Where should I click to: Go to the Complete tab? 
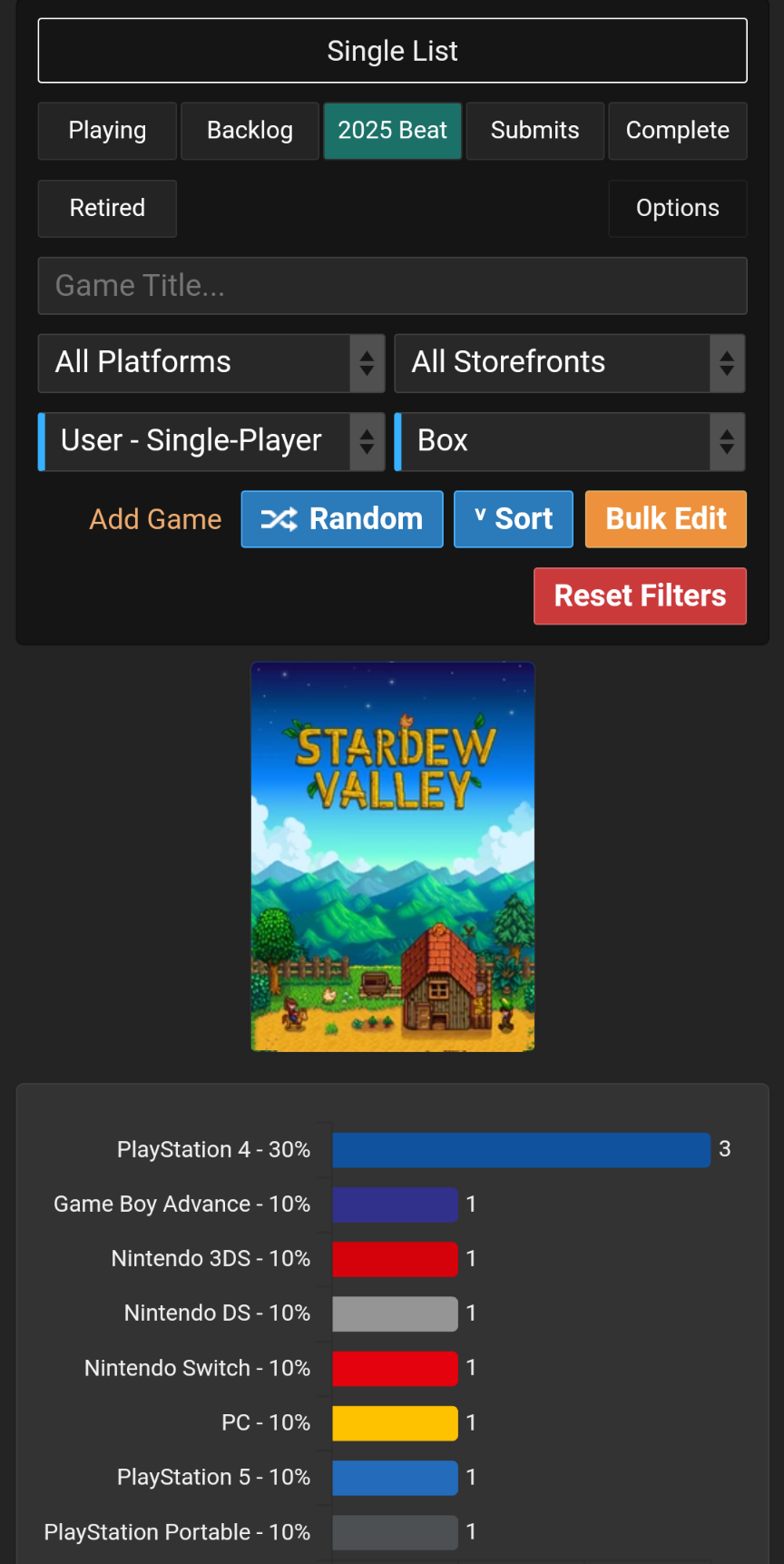click(x=678, y=131)
